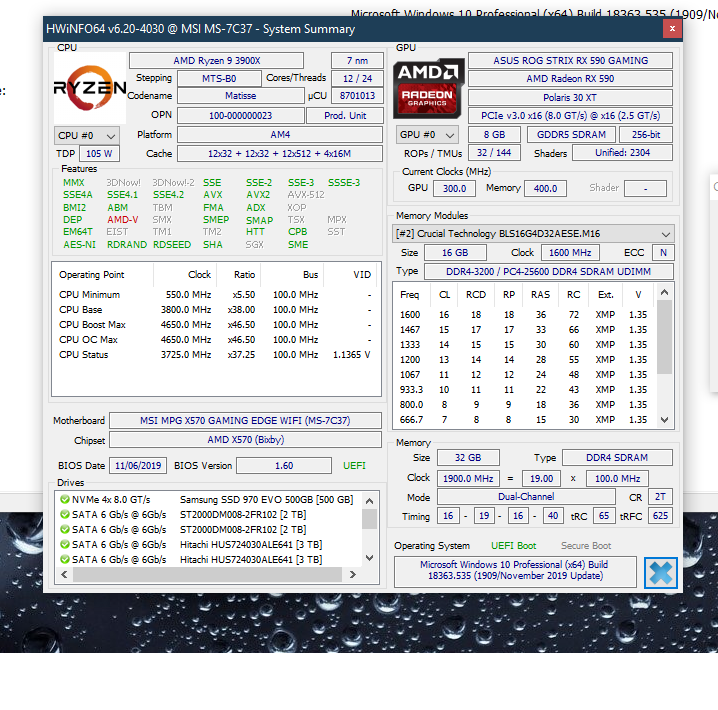Click the Windows 10 Professional build text box
The width and height of the screenshot is (718, 710).
(x=515, y=571)
